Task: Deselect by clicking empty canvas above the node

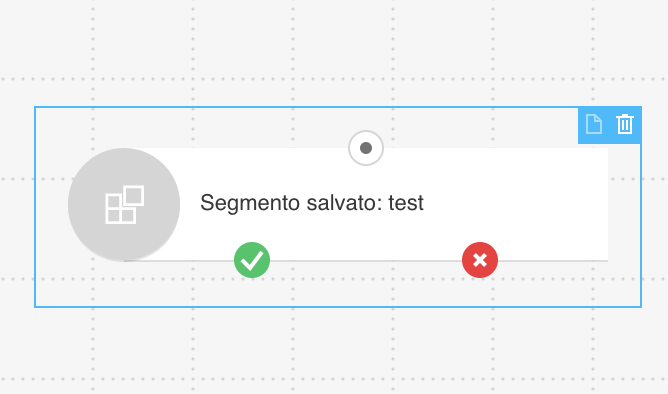Action: pos(332,47)
